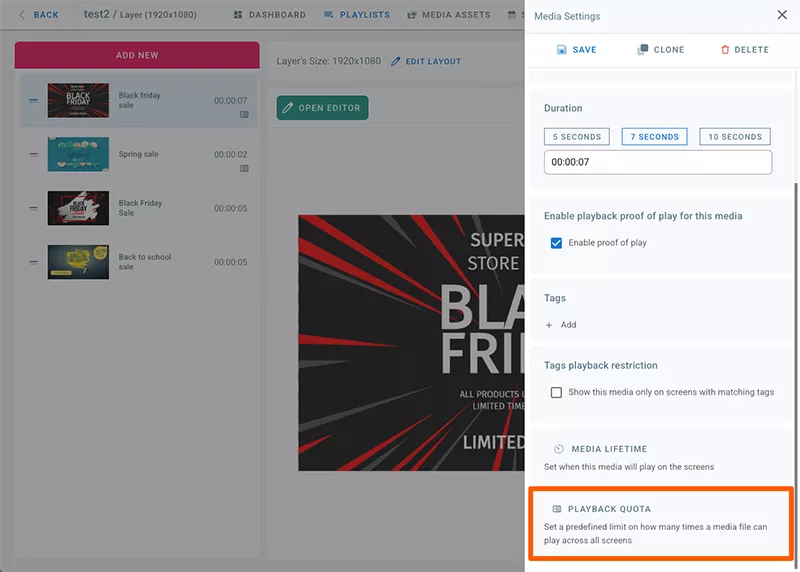Click the Media Lifetime clock icon
This screenshot has width=800, height=572.
pyautogui.click(x=559, y=449)
